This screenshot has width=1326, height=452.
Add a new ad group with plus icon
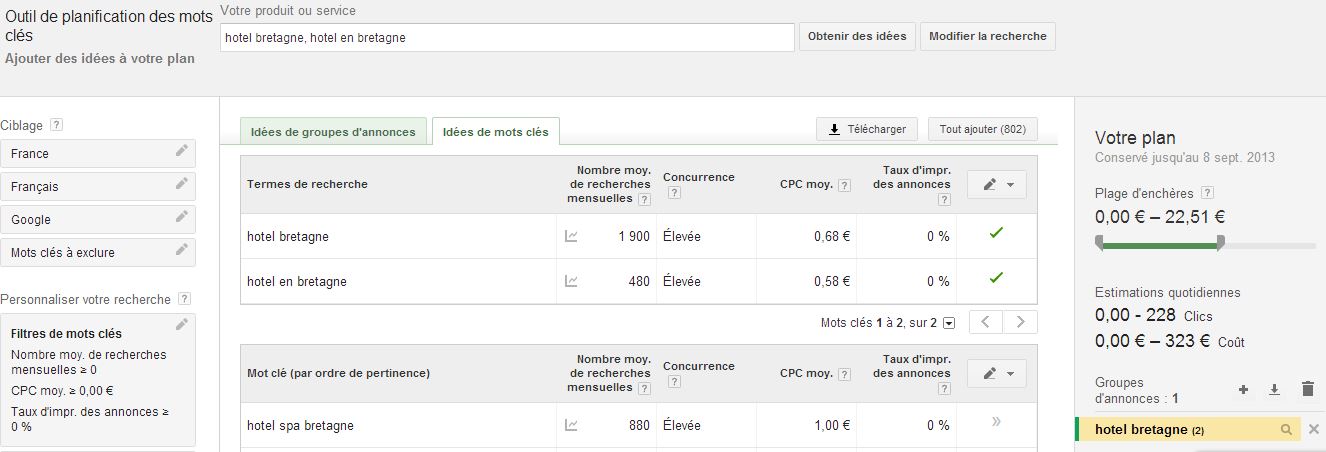[x=1243, y=390]
